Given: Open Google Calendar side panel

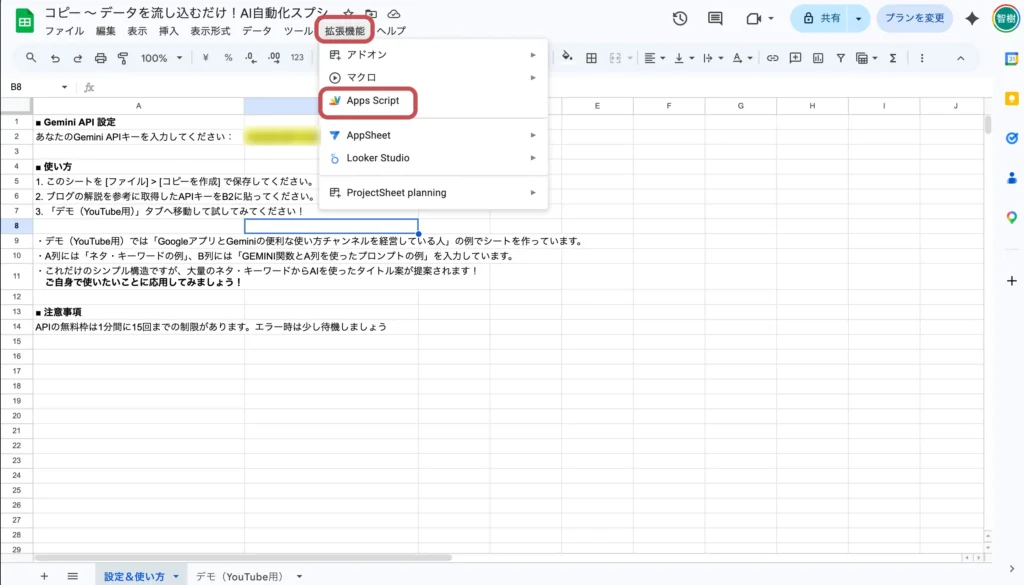Looking at the screenshot, I should [1012, 59].
